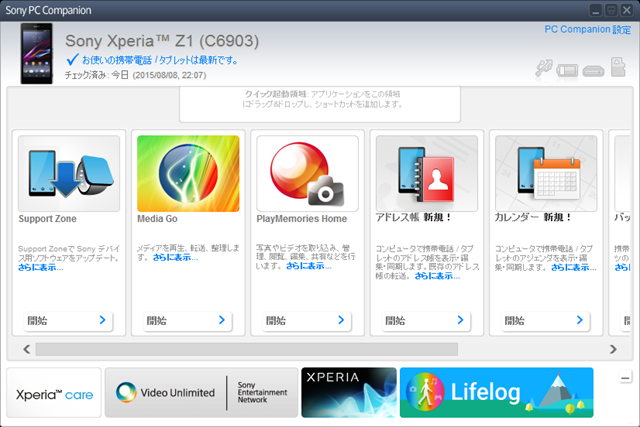Click the カレンダー 新規! title text

point(533,217)
